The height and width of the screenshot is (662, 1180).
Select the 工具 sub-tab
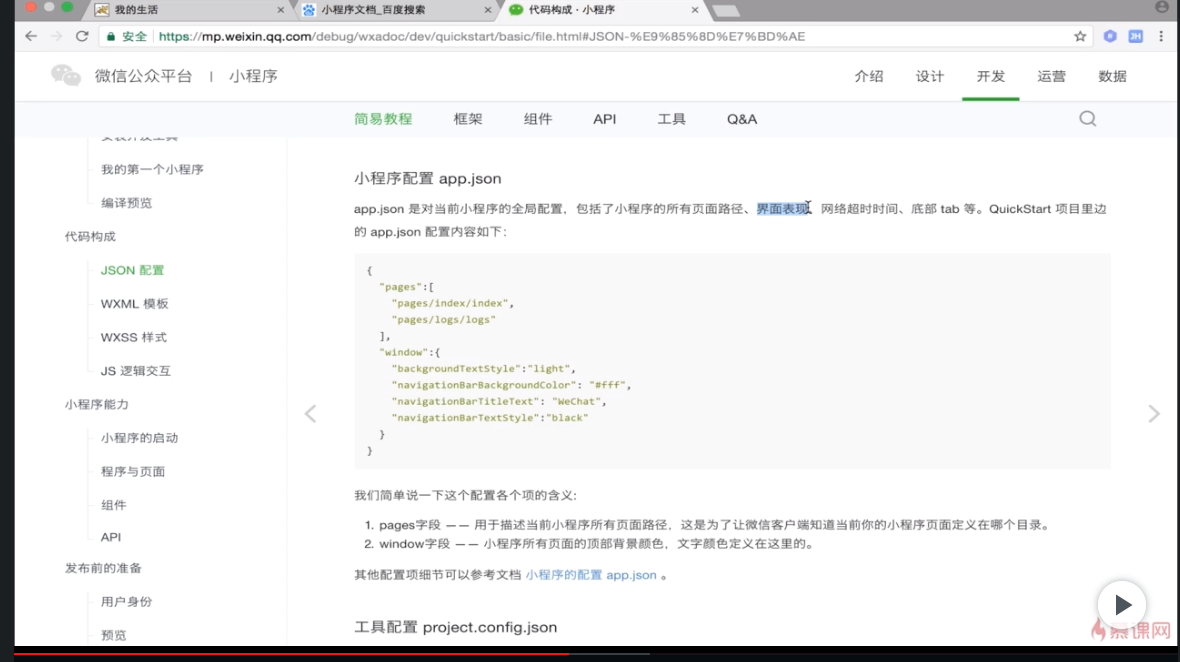(x=671, y=119)
